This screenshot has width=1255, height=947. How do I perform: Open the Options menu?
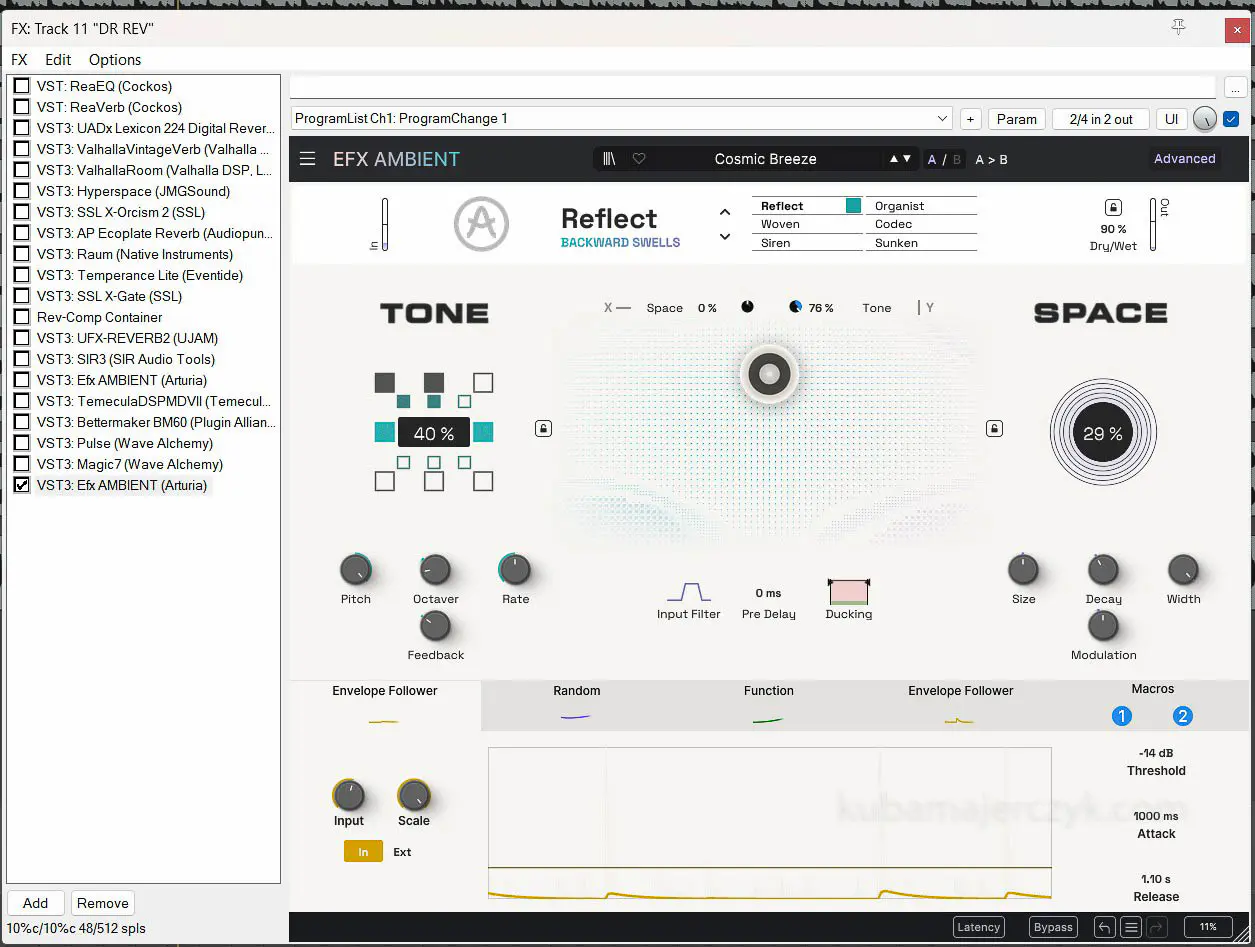click(x=115, y=60)
